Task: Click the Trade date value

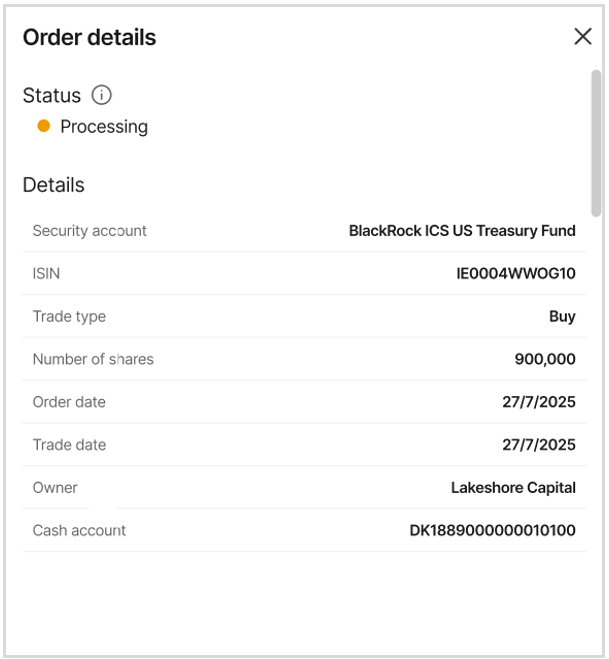Action: point(539,445)
